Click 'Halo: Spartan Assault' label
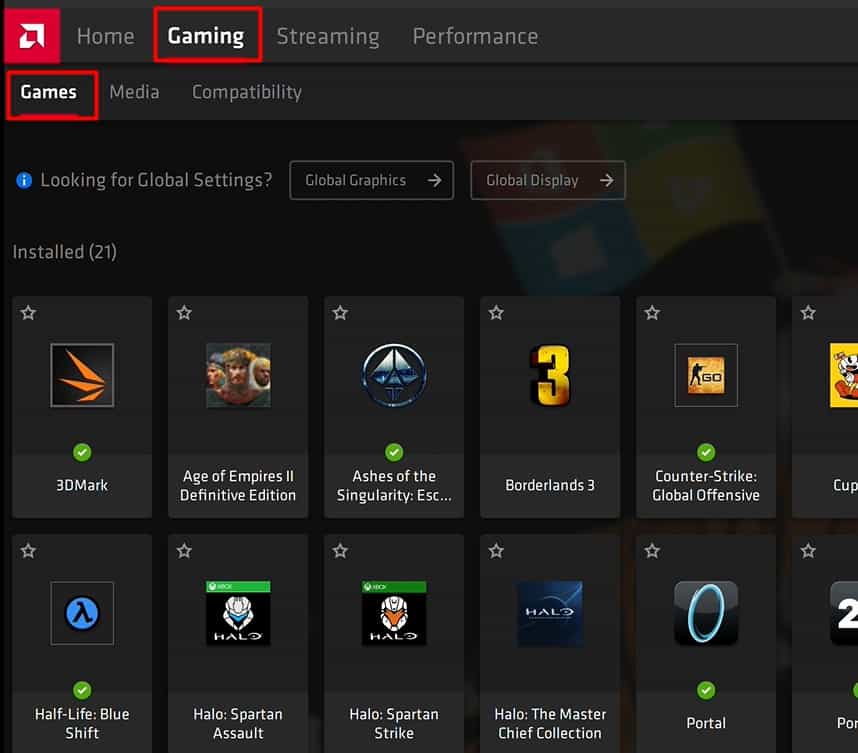The image size is (858, 753). tap(238, 723)
